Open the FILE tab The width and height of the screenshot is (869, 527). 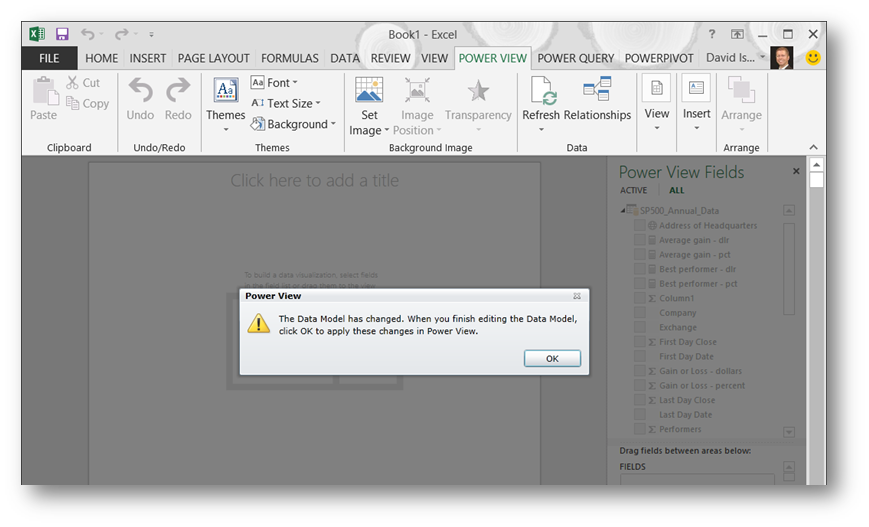[x=49, y=58]
